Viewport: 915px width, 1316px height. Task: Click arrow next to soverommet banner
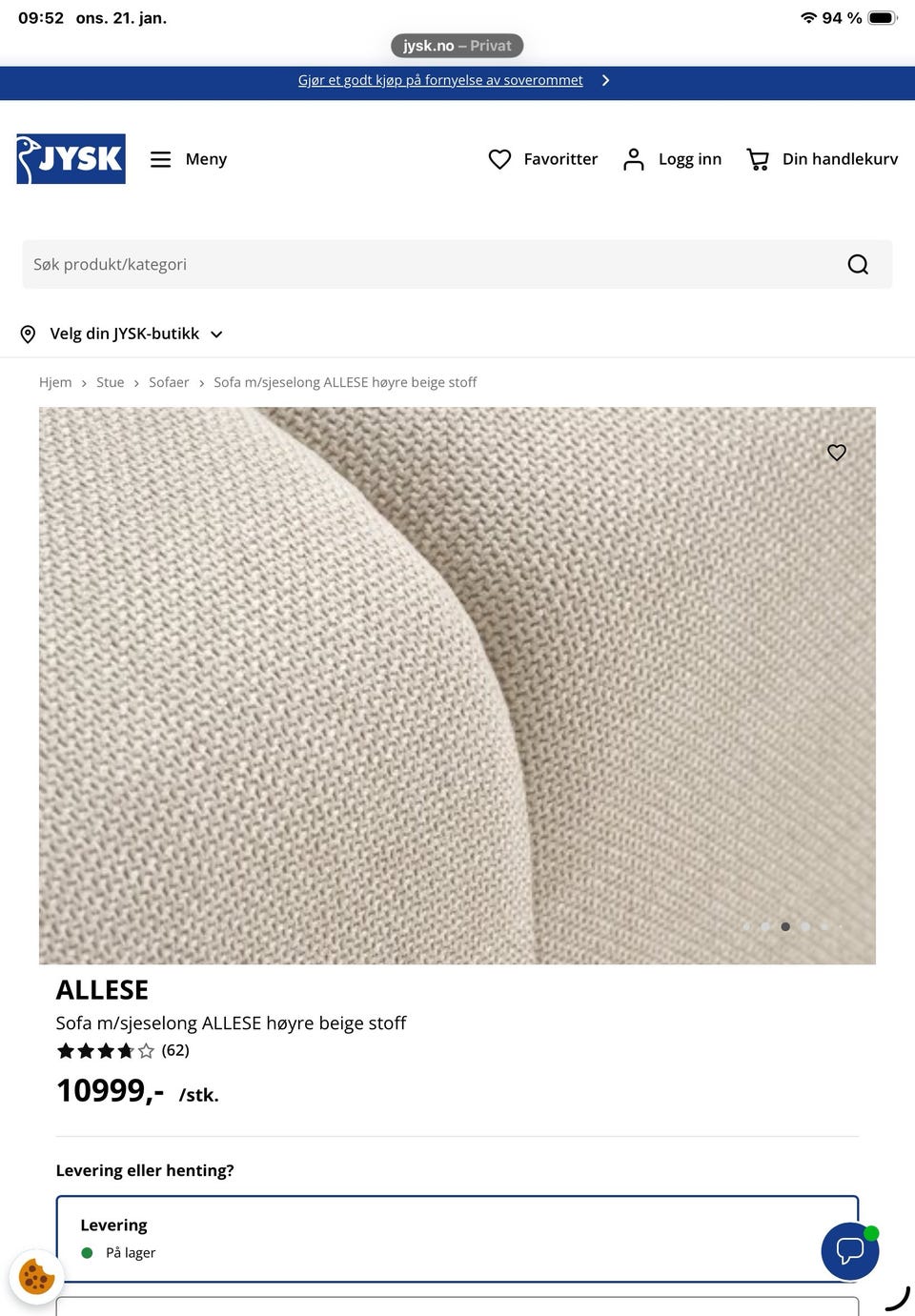pyautogui.click(x=605, y=80)
